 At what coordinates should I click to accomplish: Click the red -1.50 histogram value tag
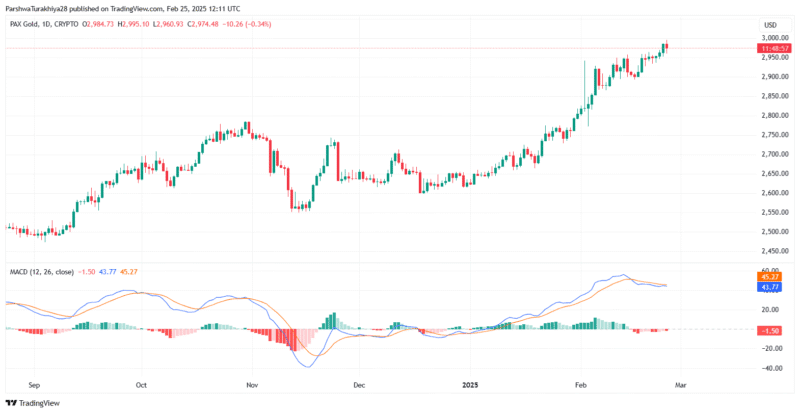tap(772, 330)
